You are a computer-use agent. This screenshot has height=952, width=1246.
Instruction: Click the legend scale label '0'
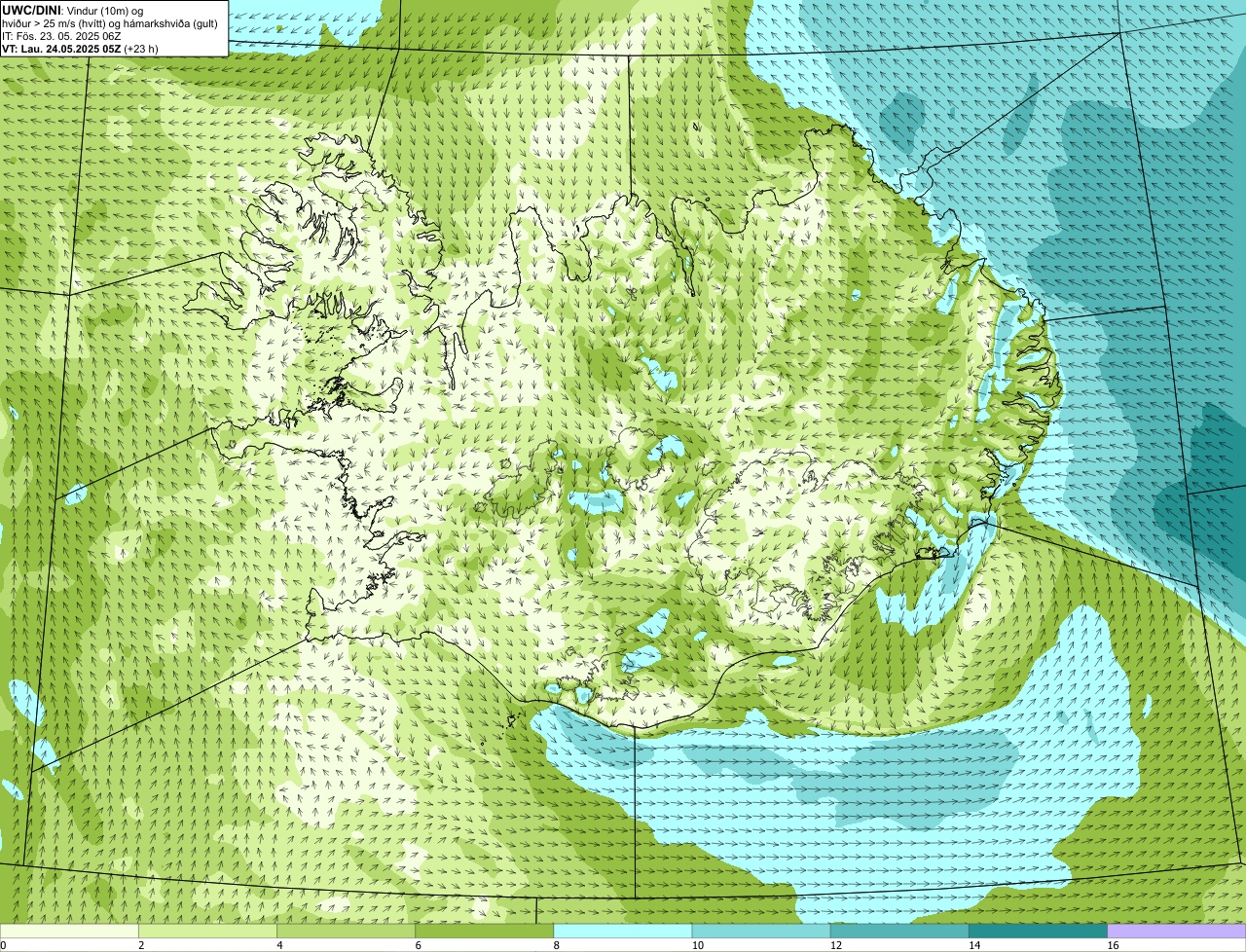pos(4,945)
